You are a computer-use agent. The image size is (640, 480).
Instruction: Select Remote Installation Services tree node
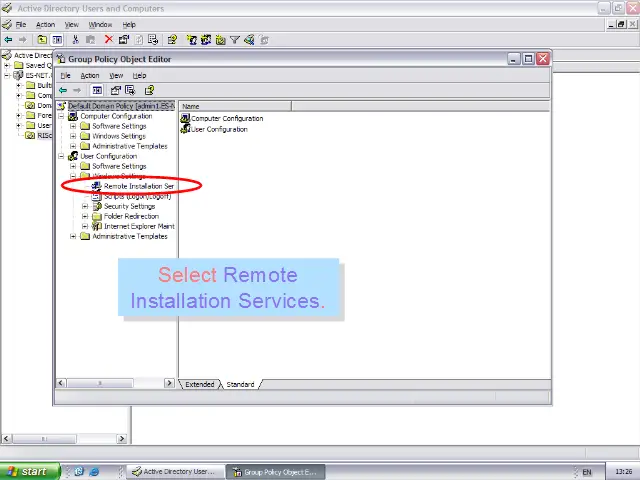click(139, 186)
